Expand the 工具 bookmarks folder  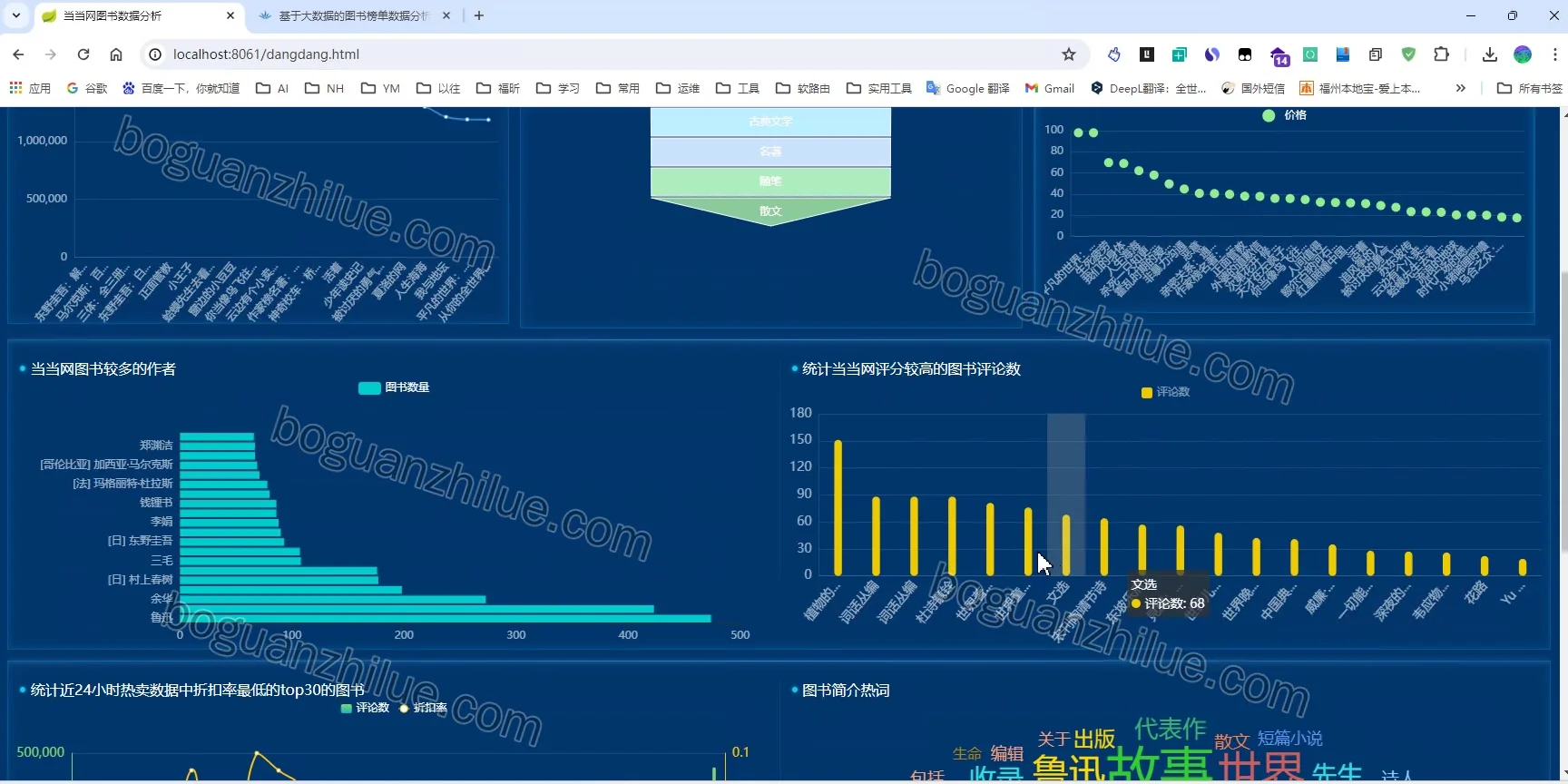738,88
